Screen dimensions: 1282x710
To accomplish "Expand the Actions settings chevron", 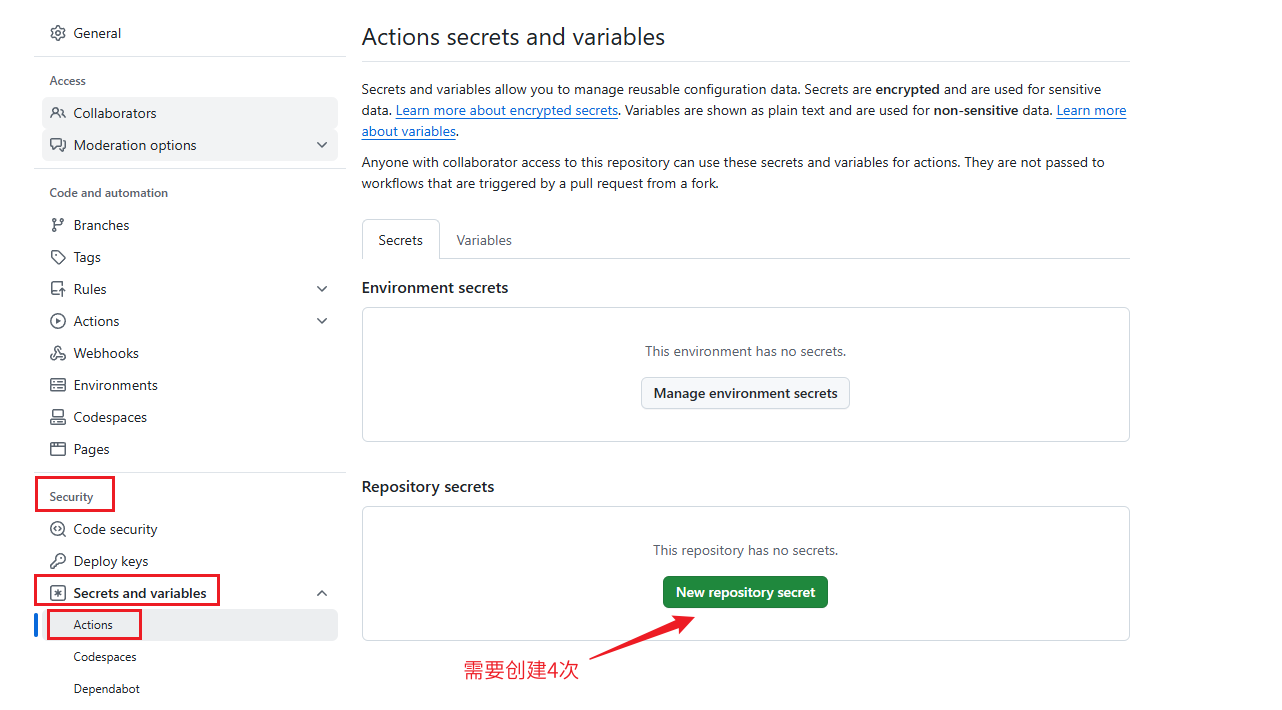I will [322, 321].
